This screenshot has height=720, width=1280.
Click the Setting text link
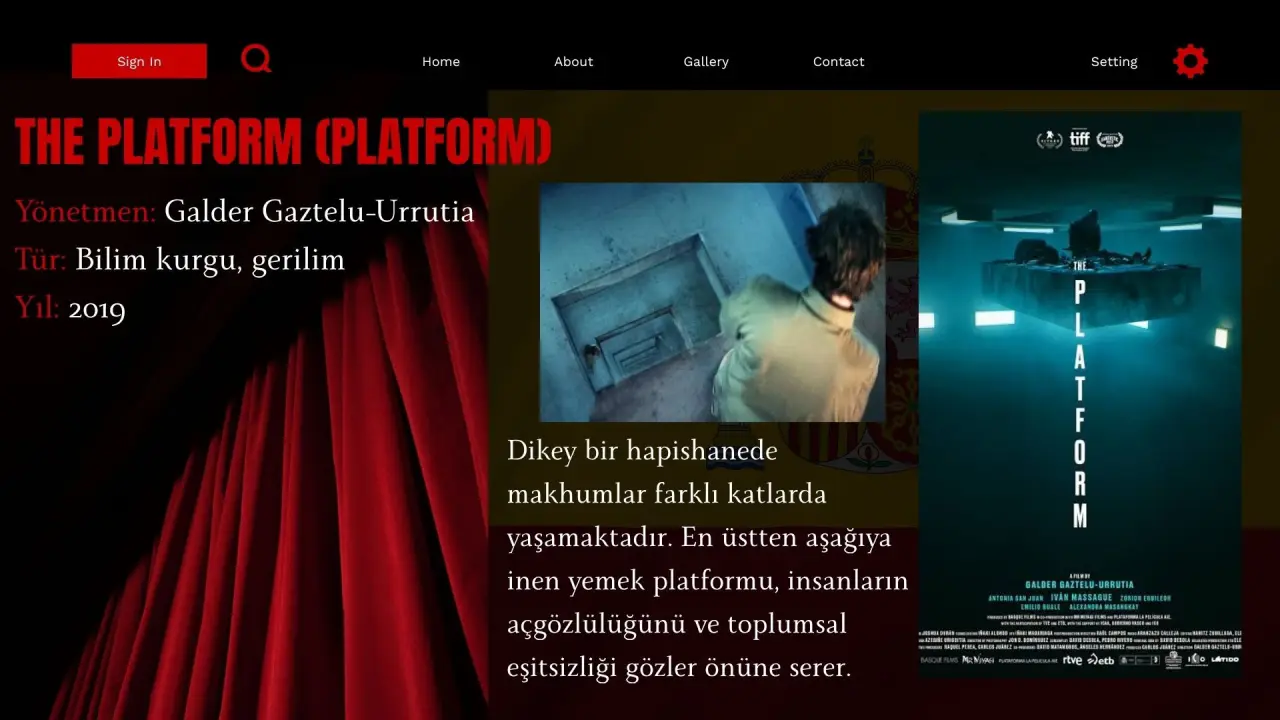[1114, 61]
